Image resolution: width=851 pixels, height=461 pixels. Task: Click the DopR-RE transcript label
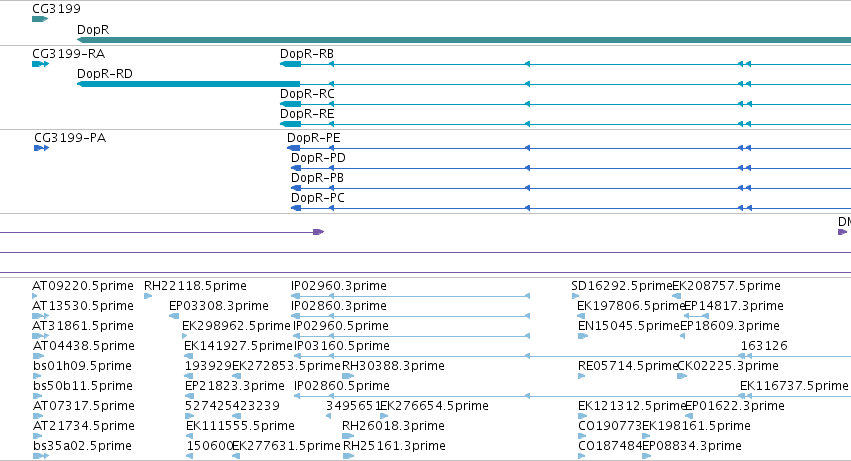307,113
